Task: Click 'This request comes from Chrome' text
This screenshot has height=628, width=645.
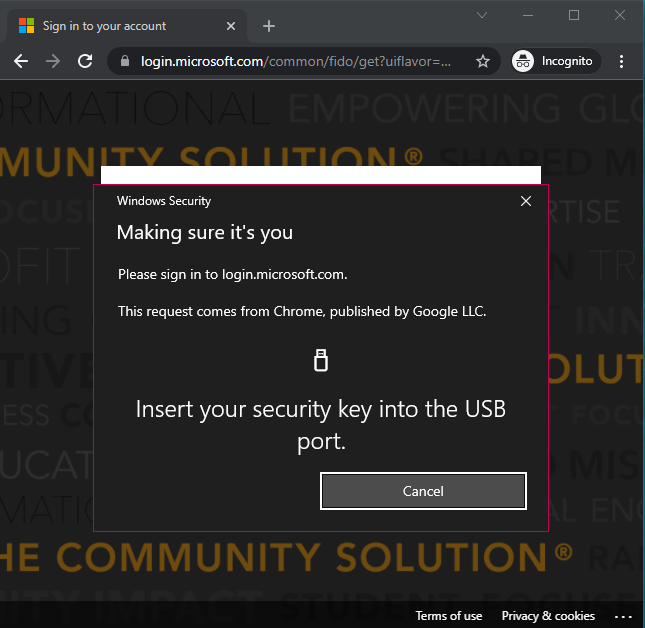Action: tap(302, 311)
